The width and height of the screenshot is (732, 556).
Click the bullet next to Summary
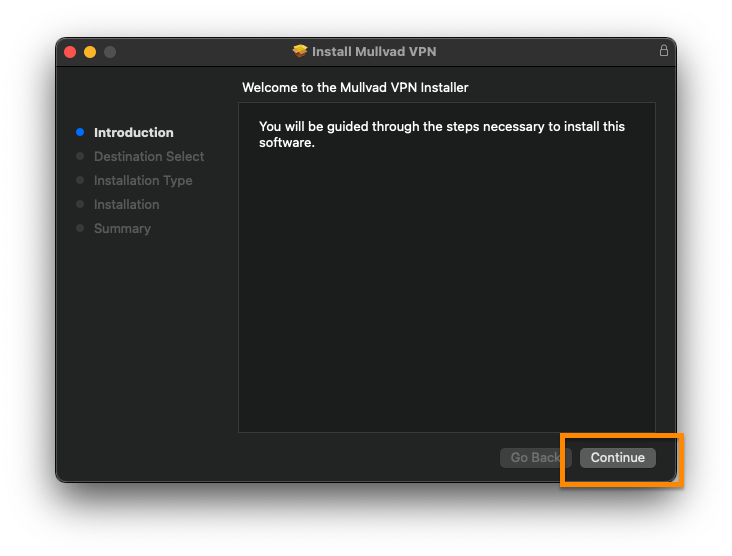80,228
